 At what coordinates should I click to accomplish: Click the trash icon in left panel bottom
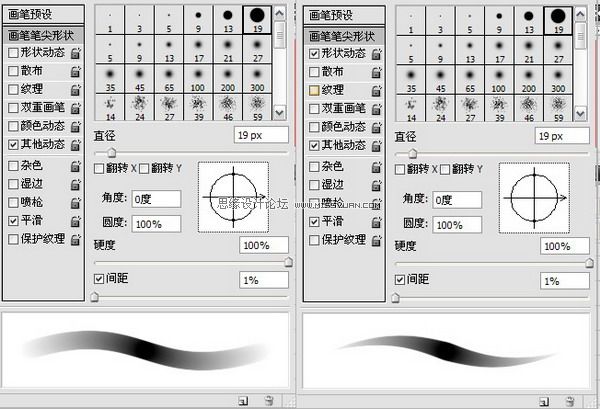269,400
